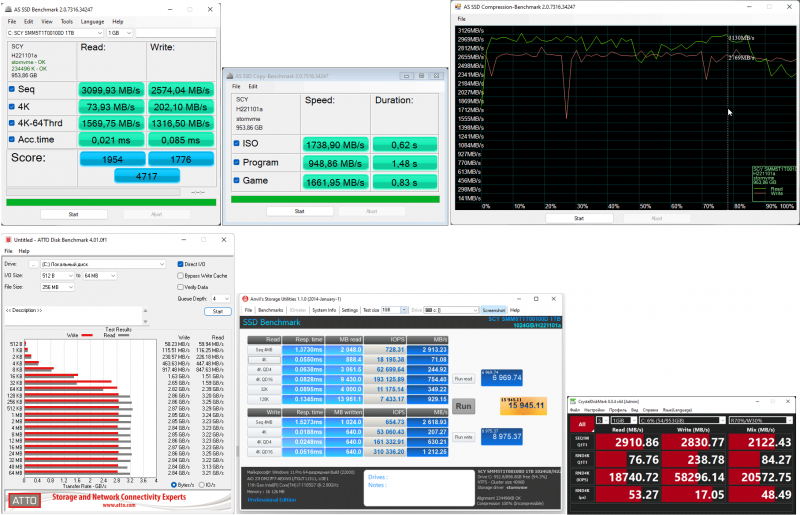Open System Info in Anvil's Storage Utilities
The image size is (800, 515).
(x=324, y=310)
